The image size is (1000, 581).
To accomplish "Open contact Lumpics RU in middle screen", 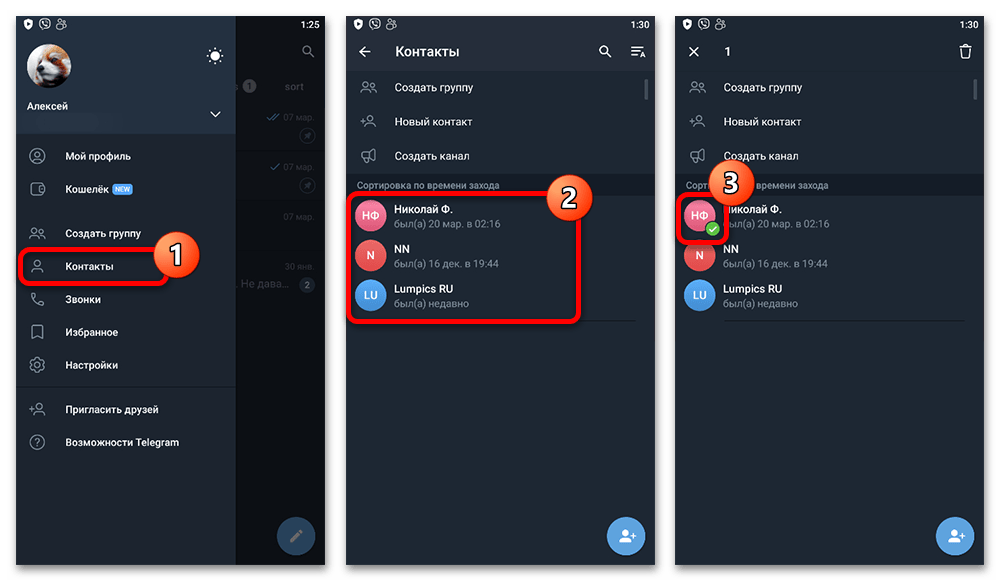I will click(500, 296).
